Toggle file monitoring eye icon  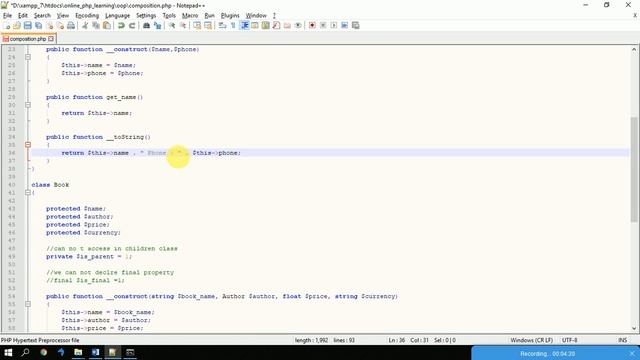click(x=298, y=25)
